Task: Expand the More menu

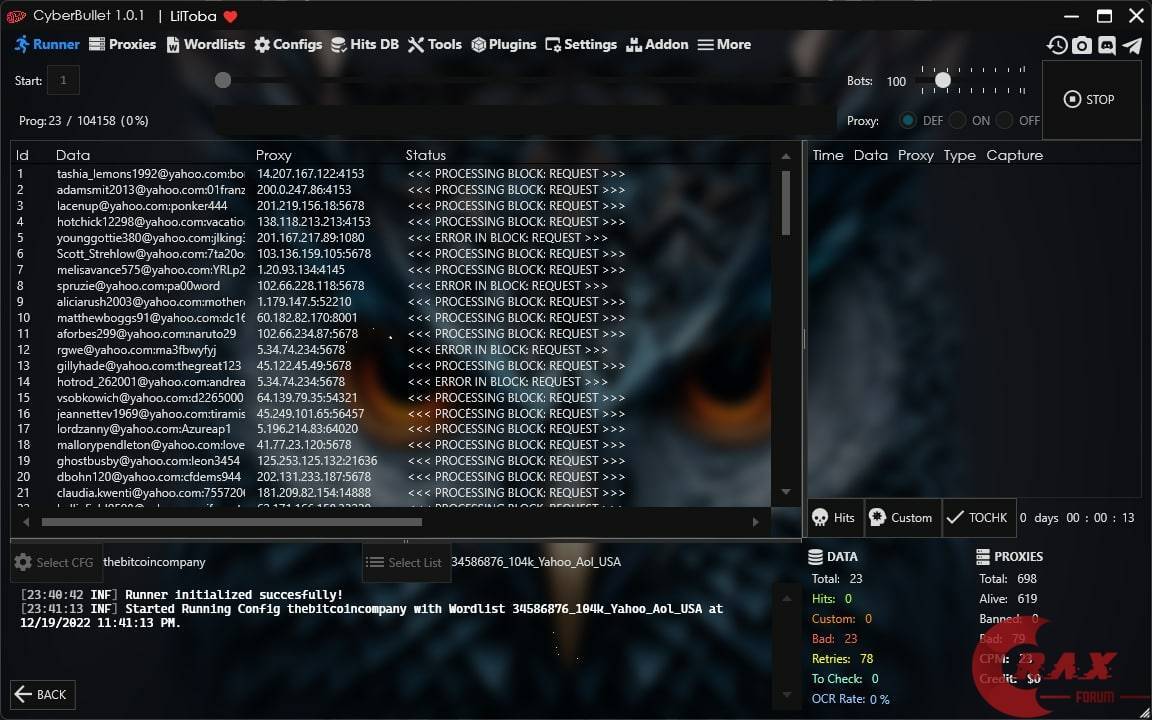Action: tap(724, 45)
